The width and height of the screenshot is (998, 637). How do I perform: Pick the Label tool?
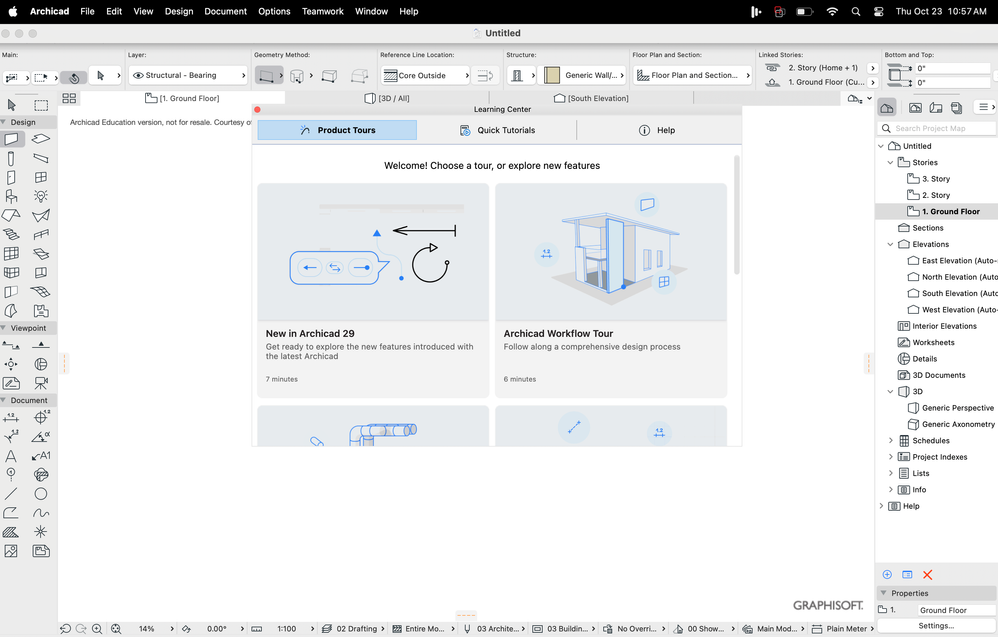(x=41, y=456)
